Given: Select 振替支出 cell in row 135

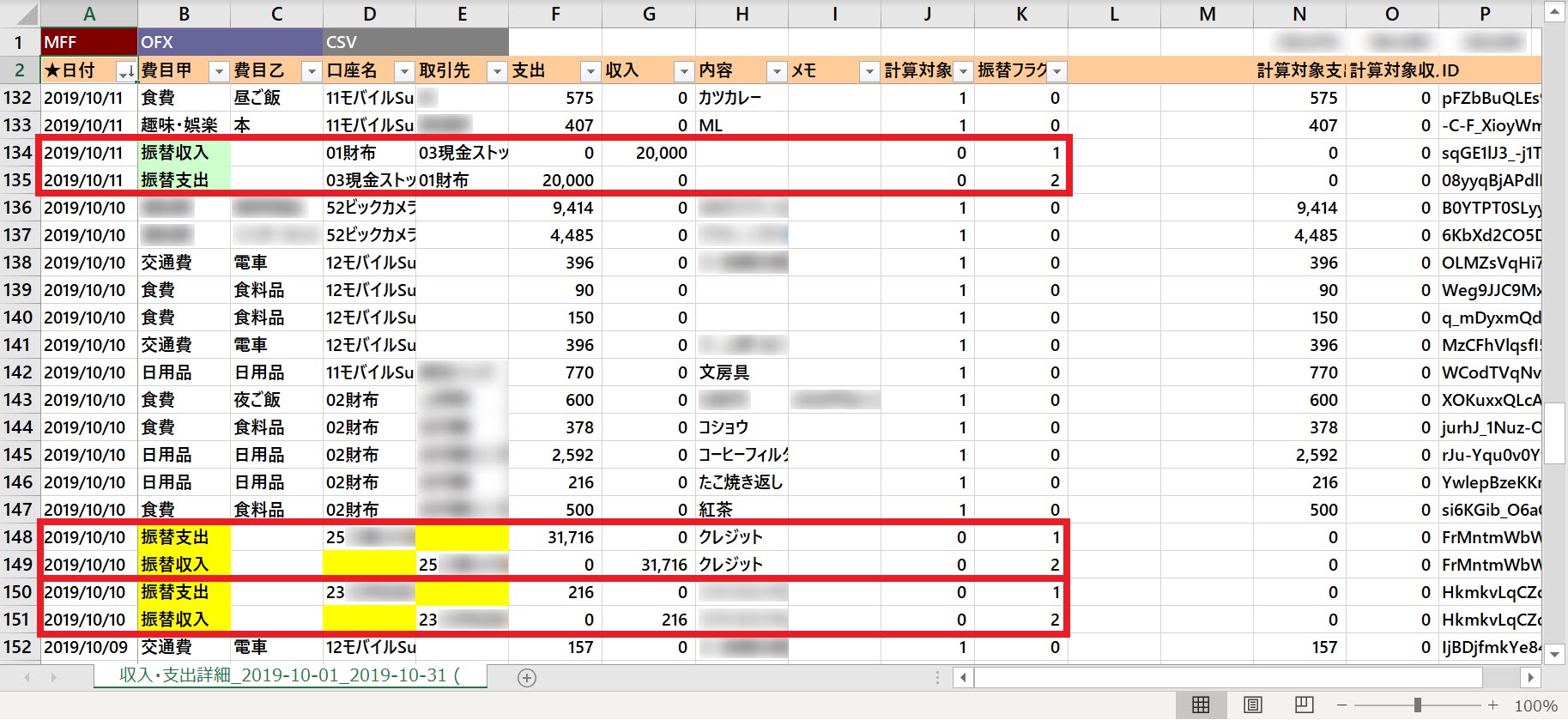Looking at the screenshot, I should [x=184, y=180].
